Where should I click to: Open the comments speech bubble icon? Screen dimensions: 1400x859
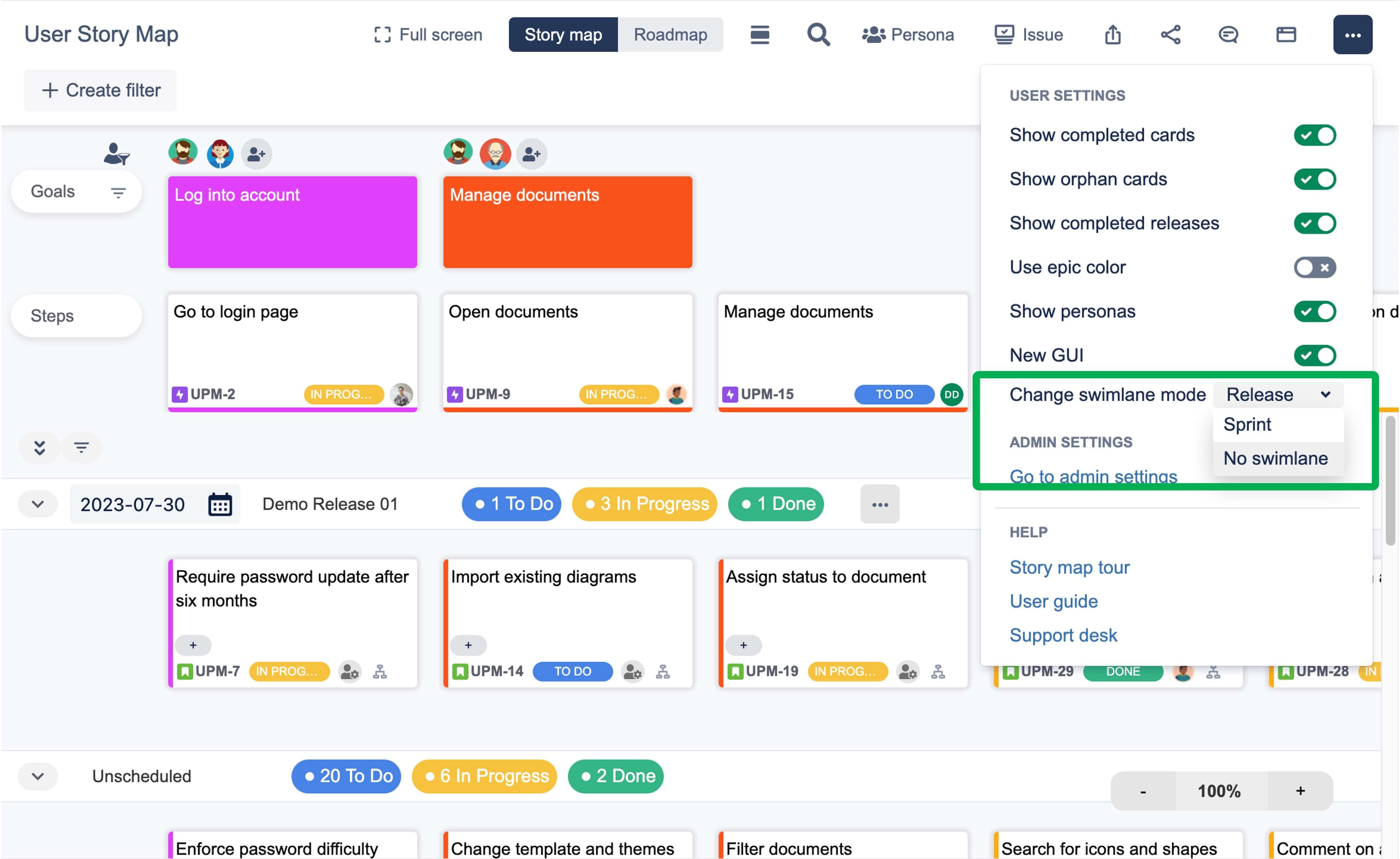point(1228,35)
